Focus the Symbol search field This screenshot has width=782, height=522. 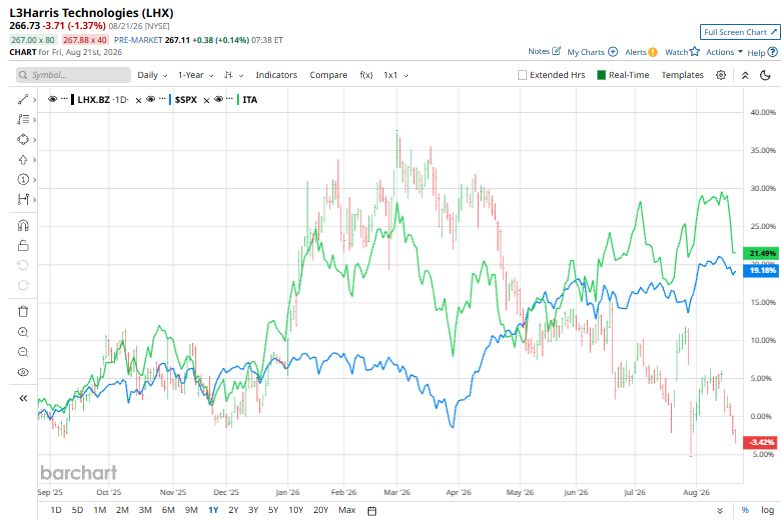[73, 75]
